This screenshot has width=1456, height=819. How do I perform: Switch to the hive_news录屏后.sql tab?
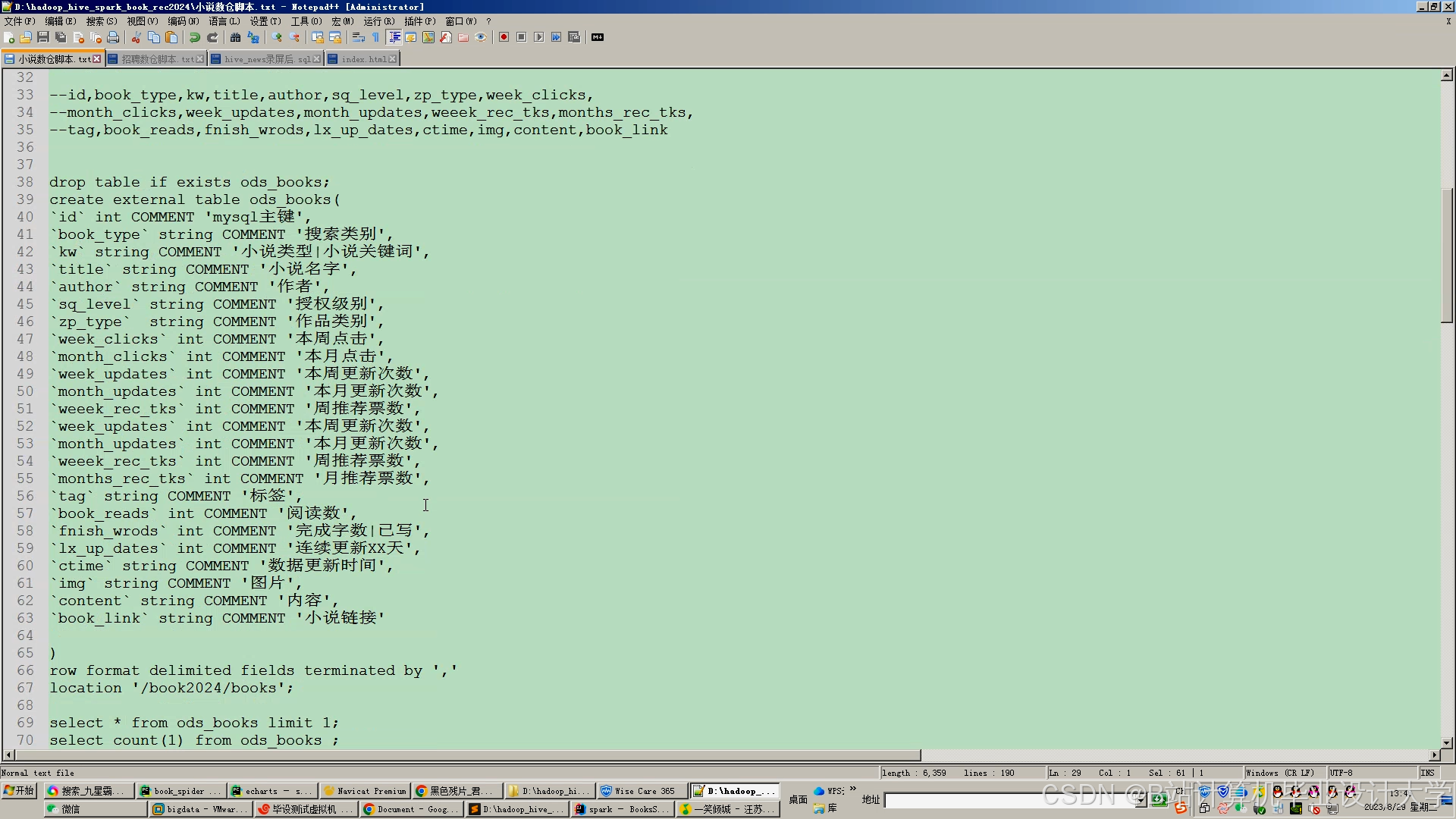(x=266, y=59)
